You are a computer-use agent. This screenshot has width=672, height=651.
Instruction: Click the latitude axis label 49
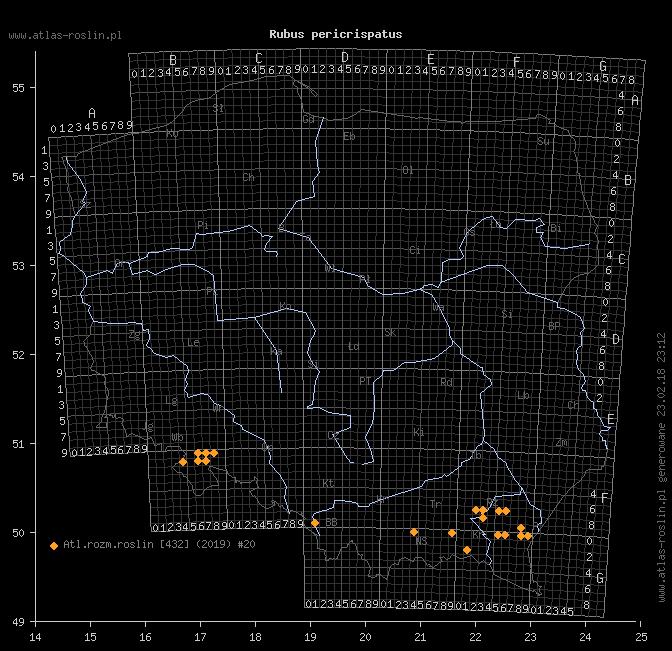(x=18, y=622)
